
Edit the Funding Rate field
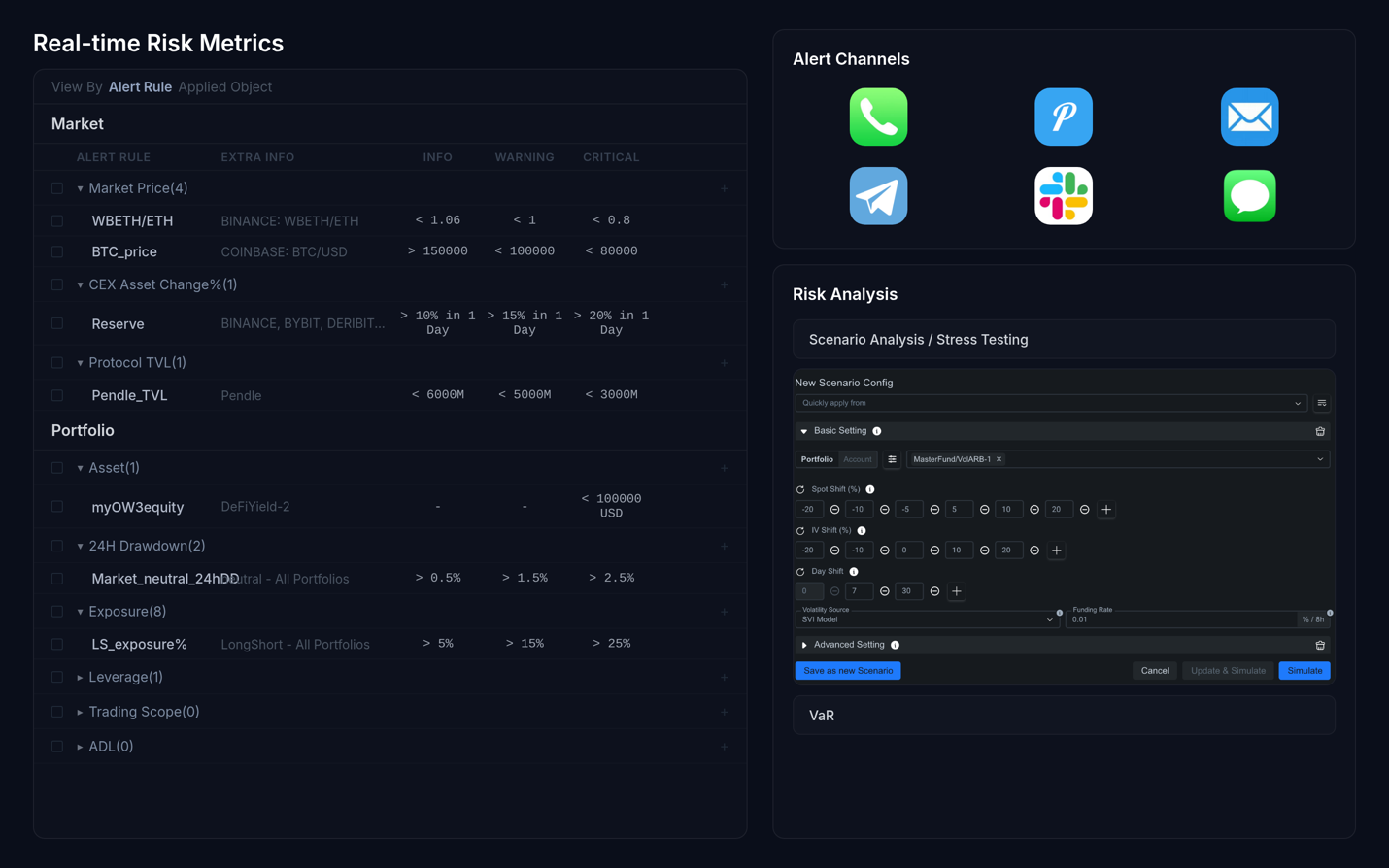pos(1181,619)
